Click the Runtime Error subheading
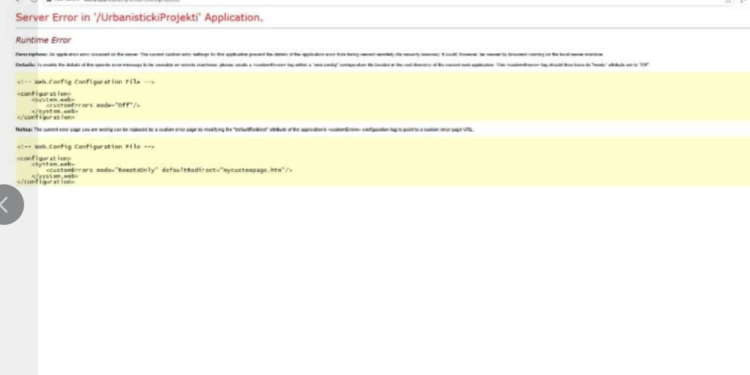The image size is (750, 375). (43, 40)
